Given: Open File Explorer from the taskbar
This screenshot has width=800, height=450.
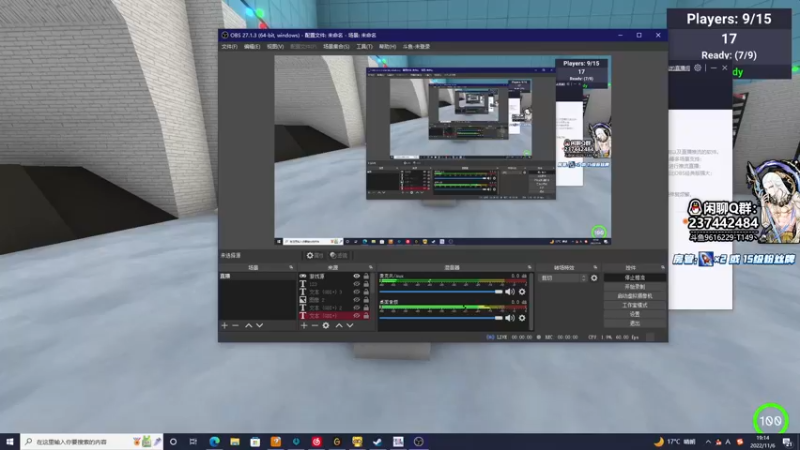Looking at the screenshot, I should (235, 442).
